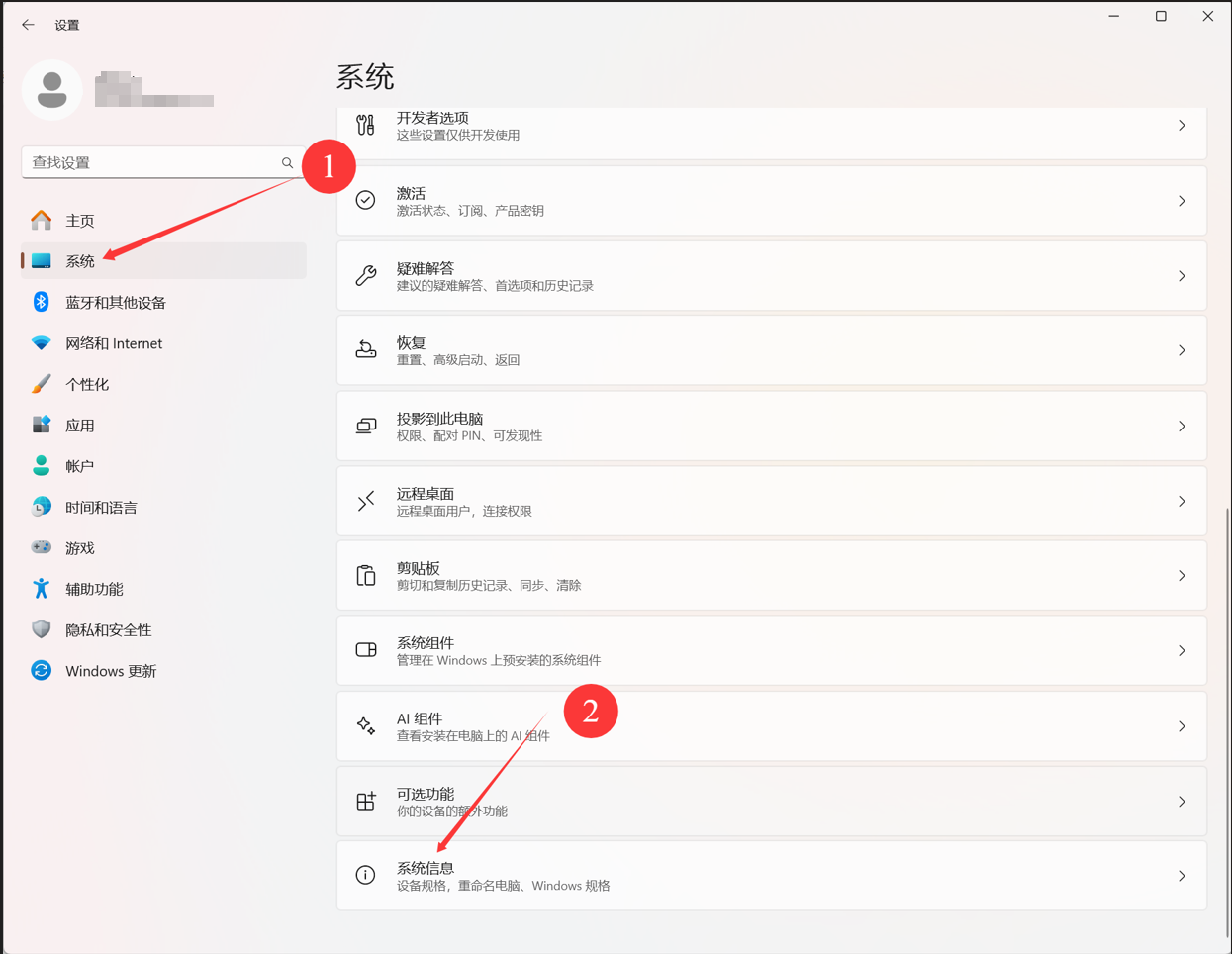Open the 游戏 gamepad icon
This screenshot has width=1232, height=954.
click(x=41, y=547)
